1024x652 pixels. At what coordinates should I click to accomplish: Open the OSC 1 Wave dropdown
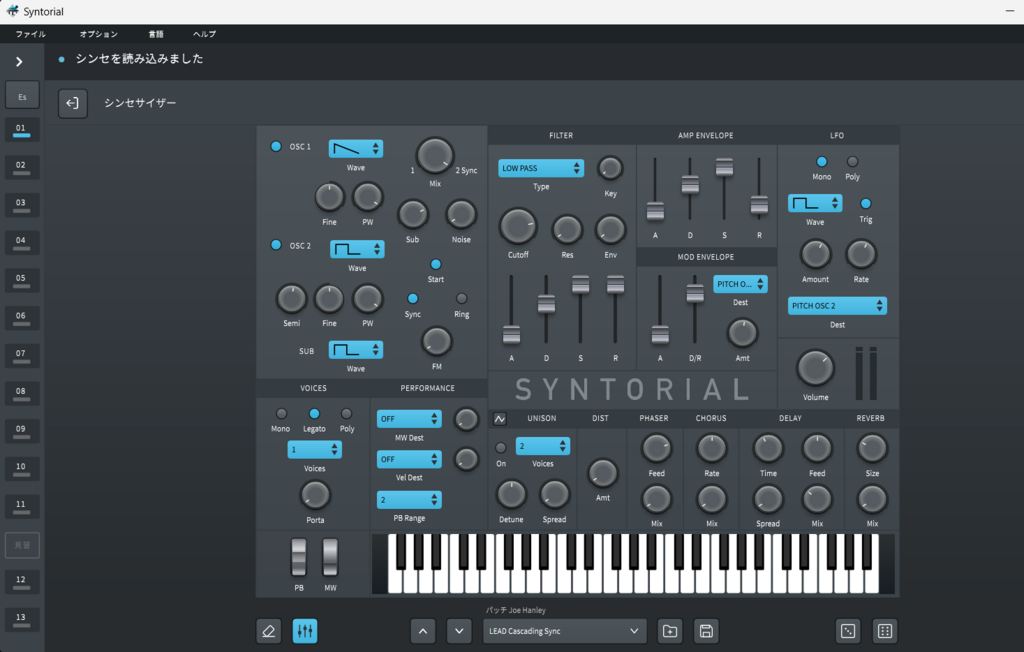(356, 149)
